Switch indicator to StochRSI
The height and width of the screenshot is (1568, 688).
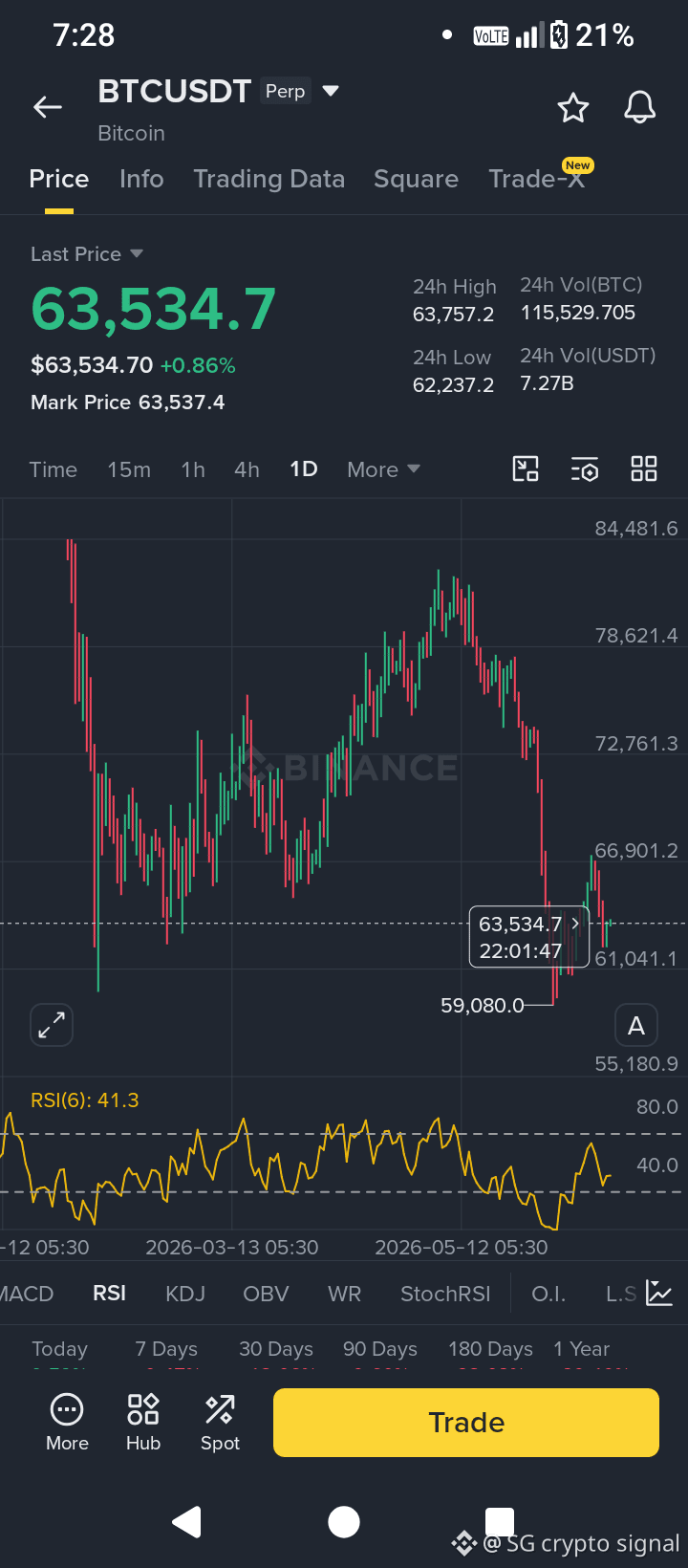445,1294
